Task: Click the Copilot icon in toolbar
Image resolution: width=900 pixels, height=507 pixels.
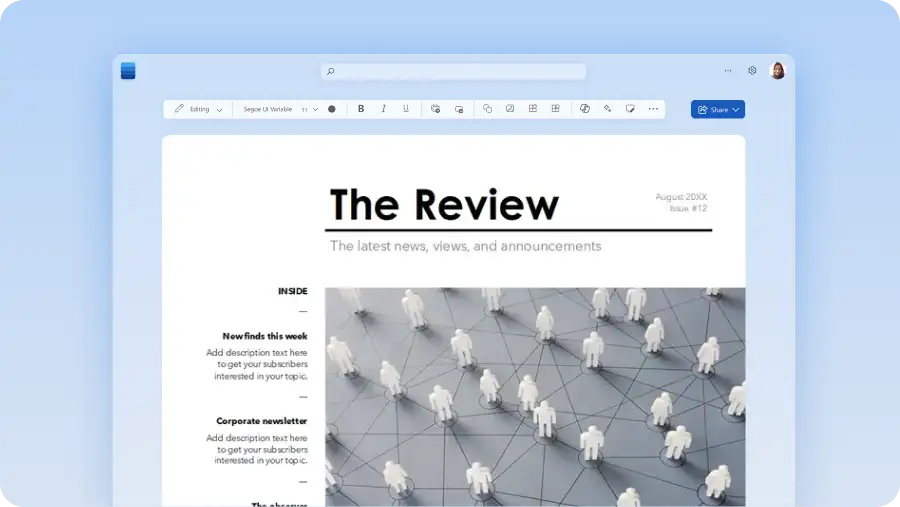Action: (x=585, y=109)
